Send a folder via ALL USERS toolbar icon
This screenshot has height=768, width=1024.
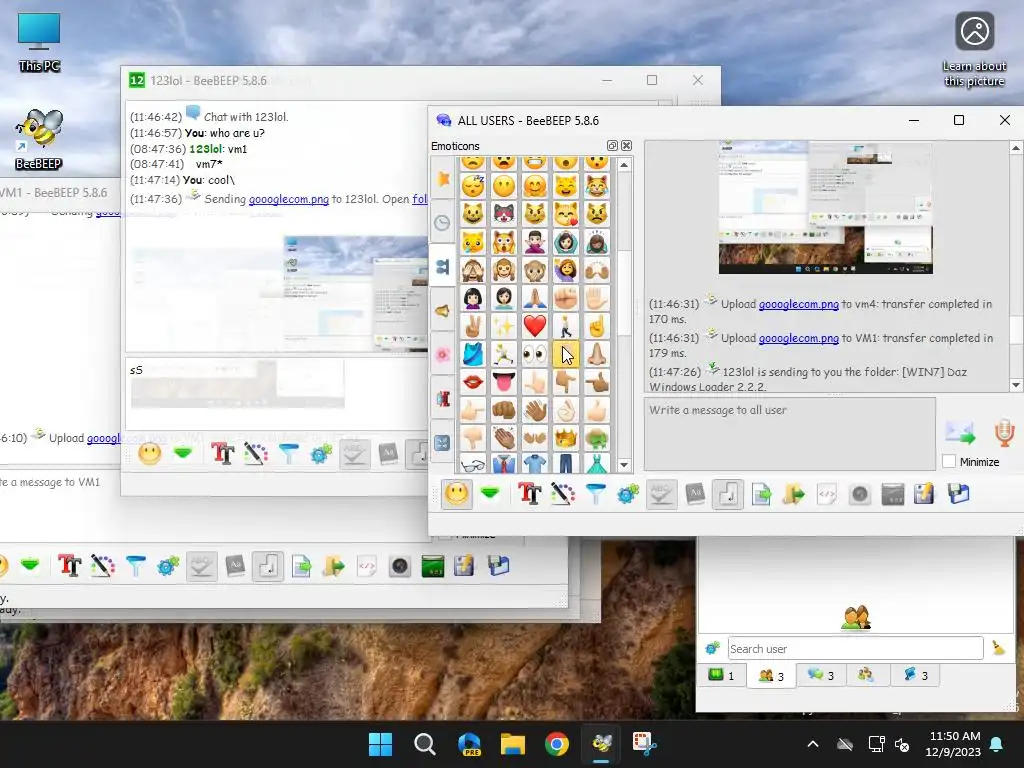[x=793, y=494]
